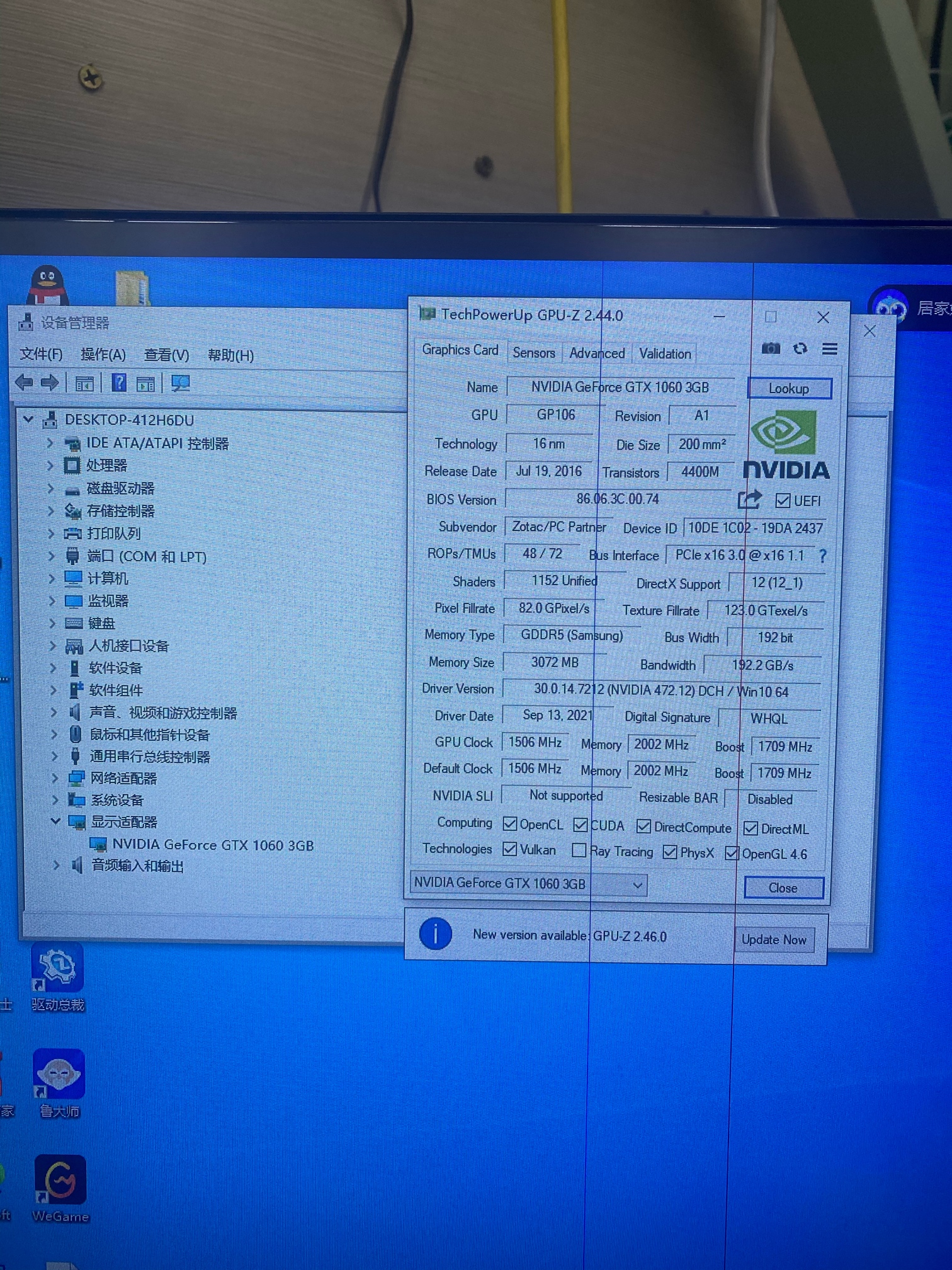Click 显示适配器 display adapter icon
Image resolution: width=952 pixels, height=1270 pixels.
pos(77,822)
